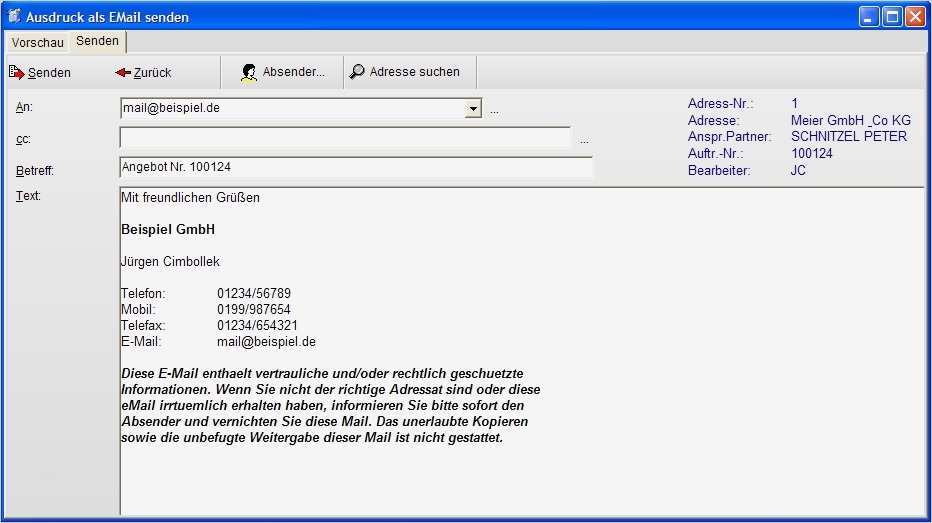Click the Auftr.-Nr. value 100124

tap(812, 153)
